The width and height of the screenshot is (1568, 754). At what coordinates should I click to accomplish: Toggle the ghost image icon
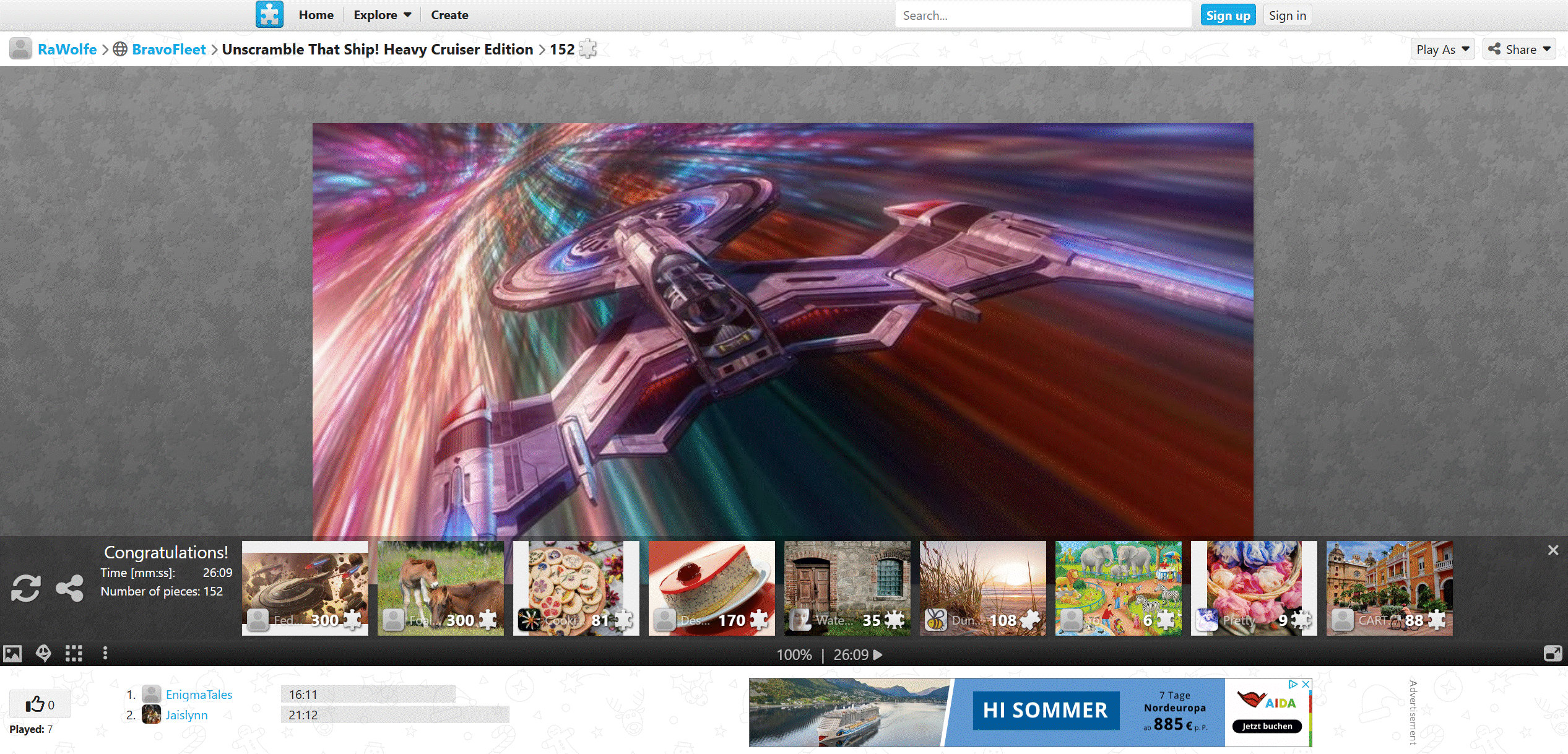pyautogui.click(x=43, y=654)
